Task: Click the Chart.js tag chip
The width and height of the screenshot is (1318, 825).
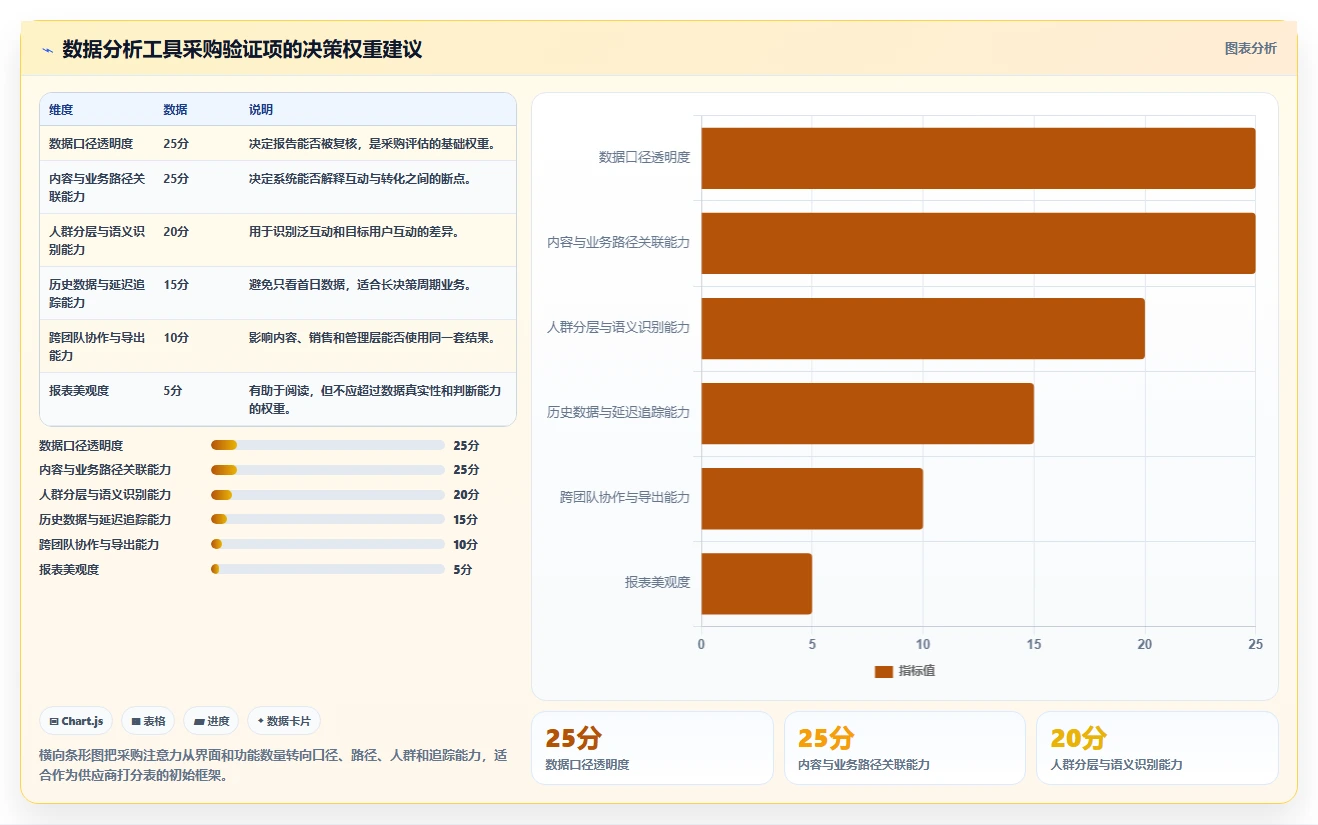Action: 76,721
